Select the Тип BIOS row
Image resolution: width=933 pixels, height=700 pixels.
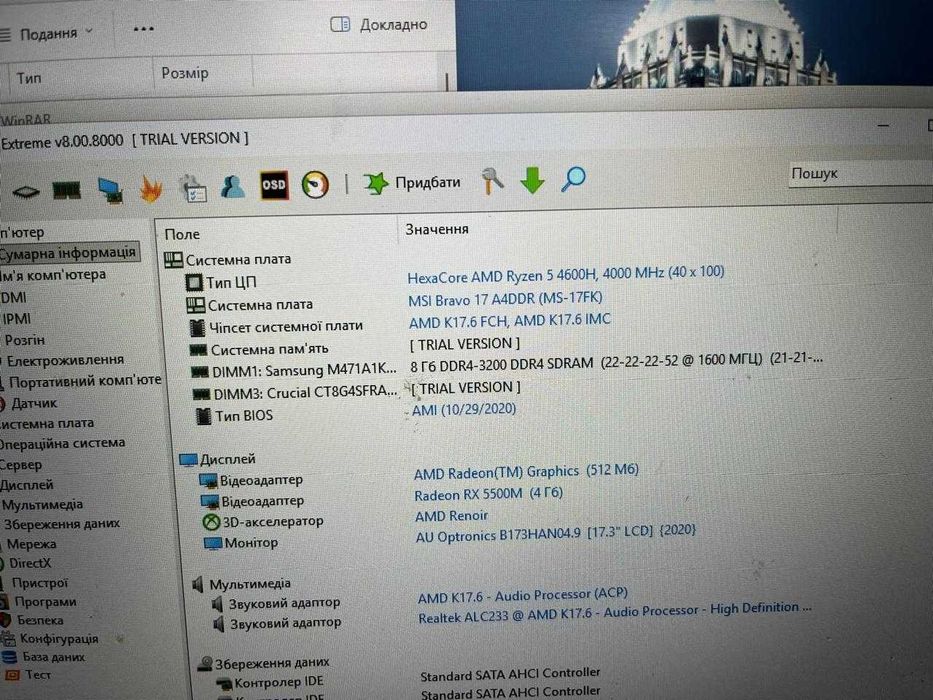(234, 415)
